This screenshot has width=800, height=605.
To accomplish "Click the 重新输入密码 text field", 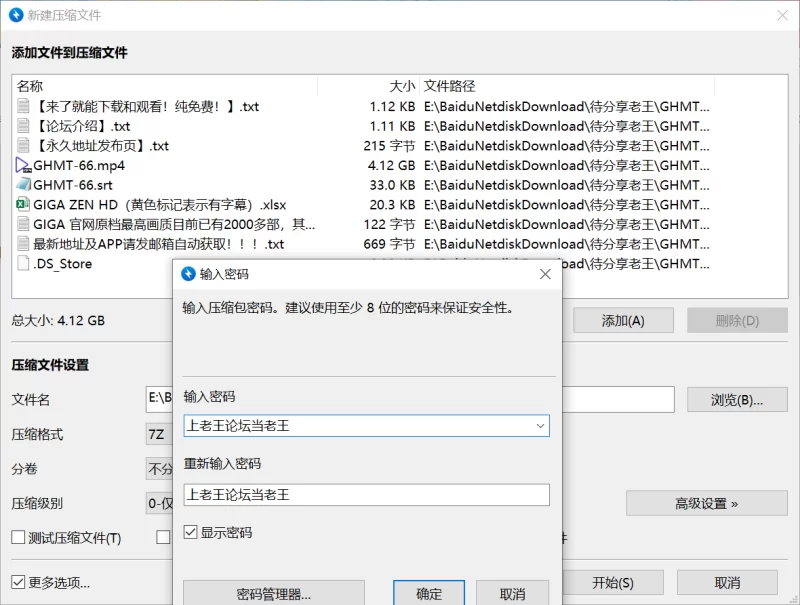I will coord(366,494).
